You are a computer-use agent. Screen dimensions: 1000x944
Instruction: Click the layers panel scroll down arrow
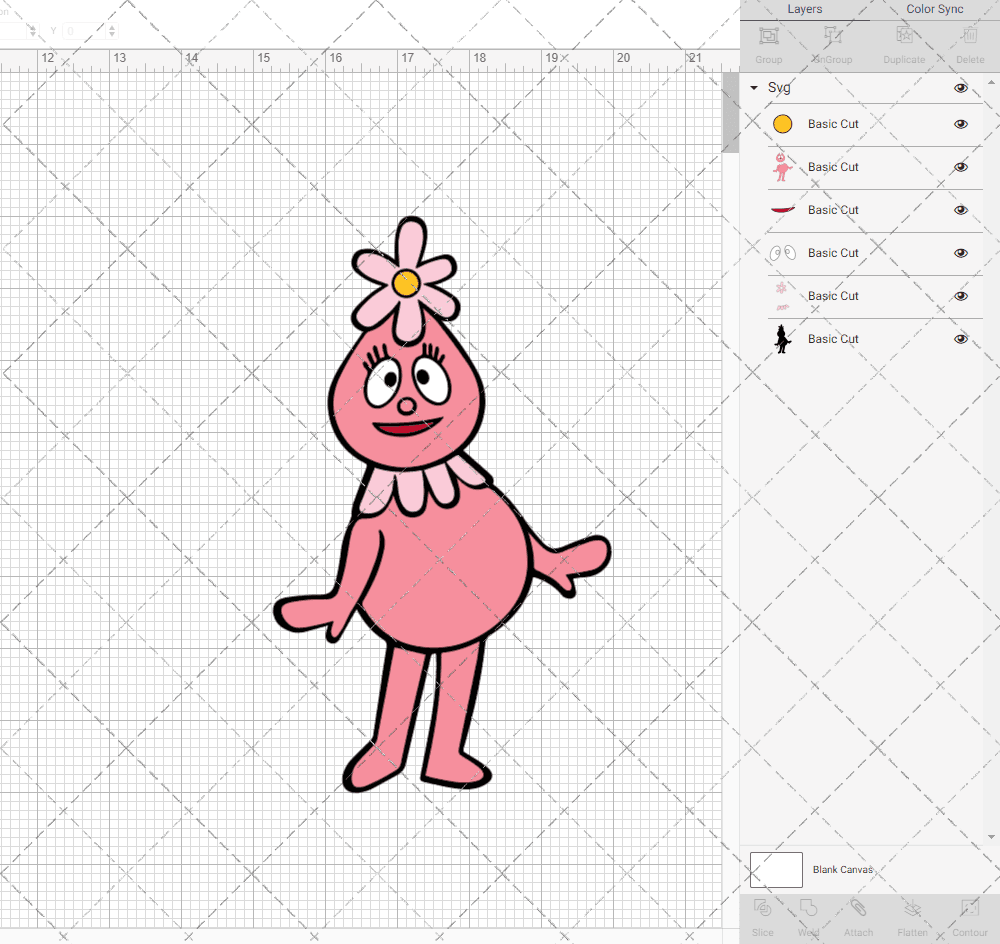[990, 837]
